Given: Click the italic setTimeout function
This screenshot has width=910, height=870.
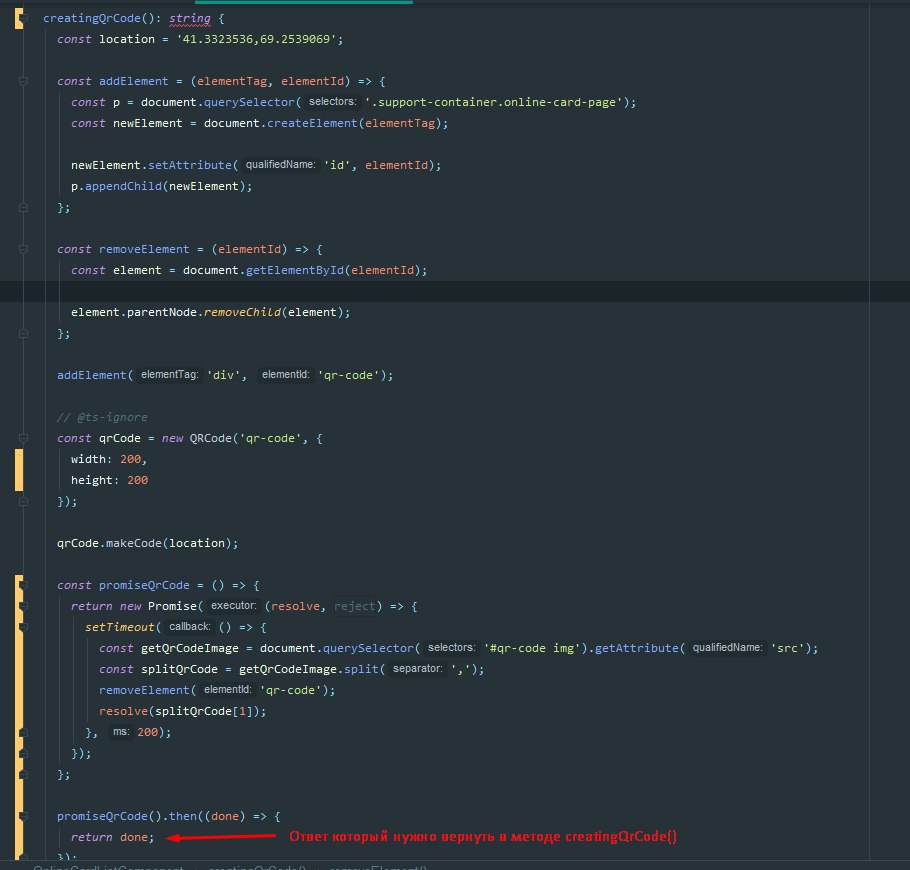Looking at the screenshot, I should point(120,627).
